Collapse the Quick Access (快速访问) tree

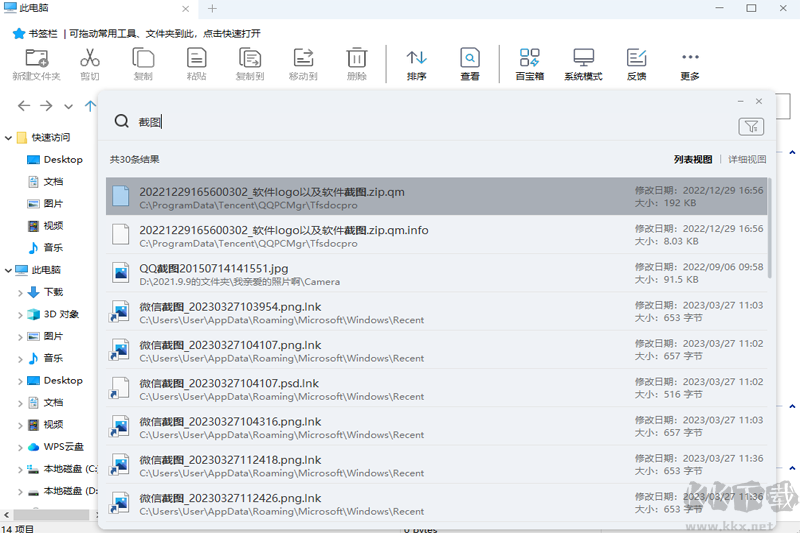pos(9,138)
